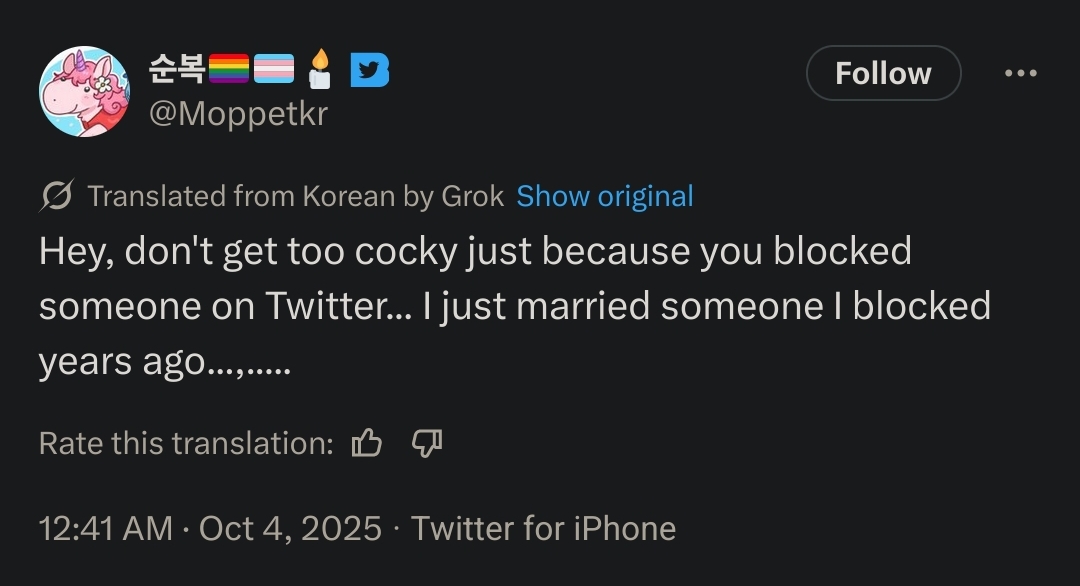Open the @Moppetkr handle profile link
The width and height of the screenshot is (1080, 586).
(x=238, y=115)
